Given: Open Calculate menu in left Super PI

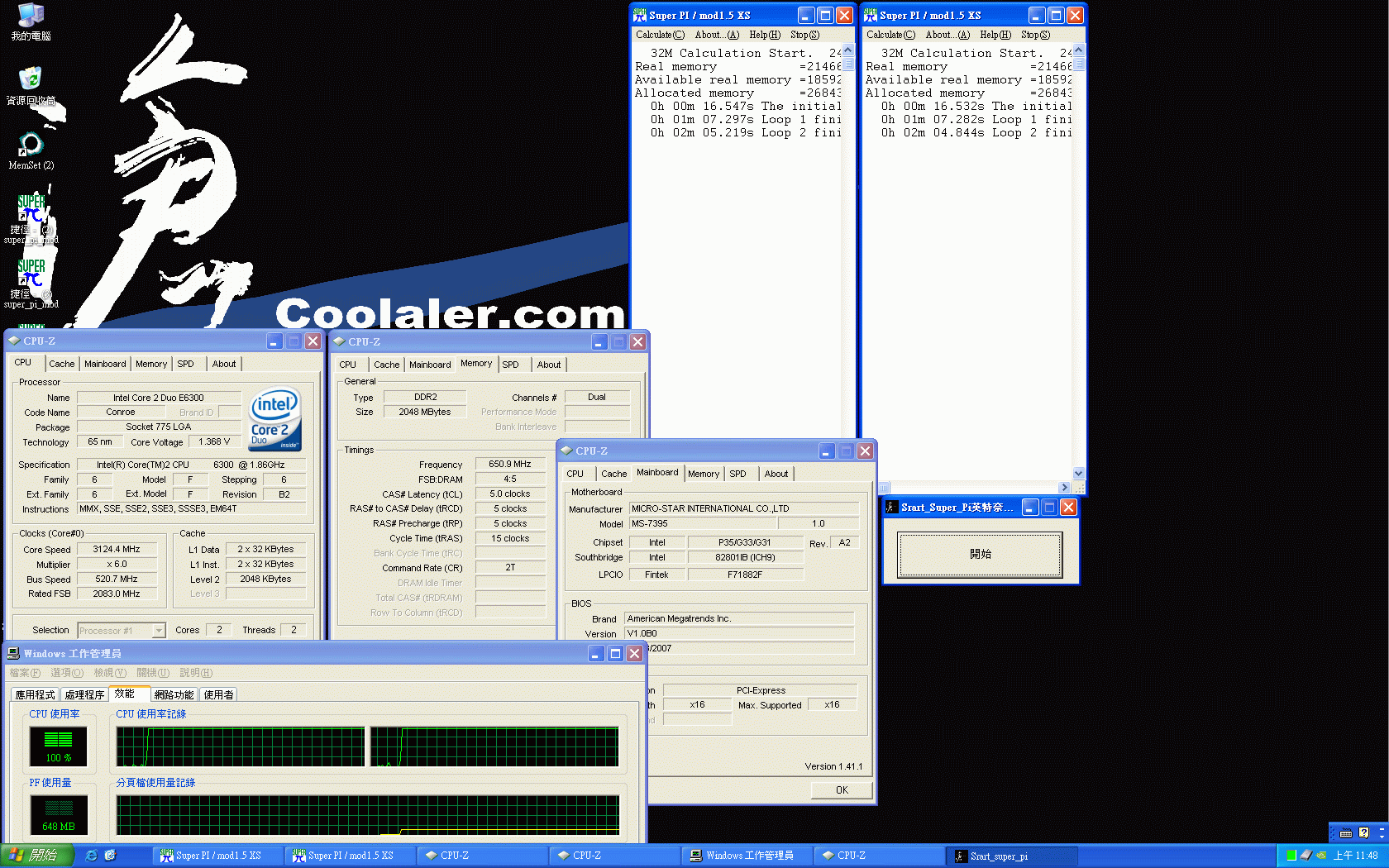Looking at the screenshot, I should click(x=660, y=35).
